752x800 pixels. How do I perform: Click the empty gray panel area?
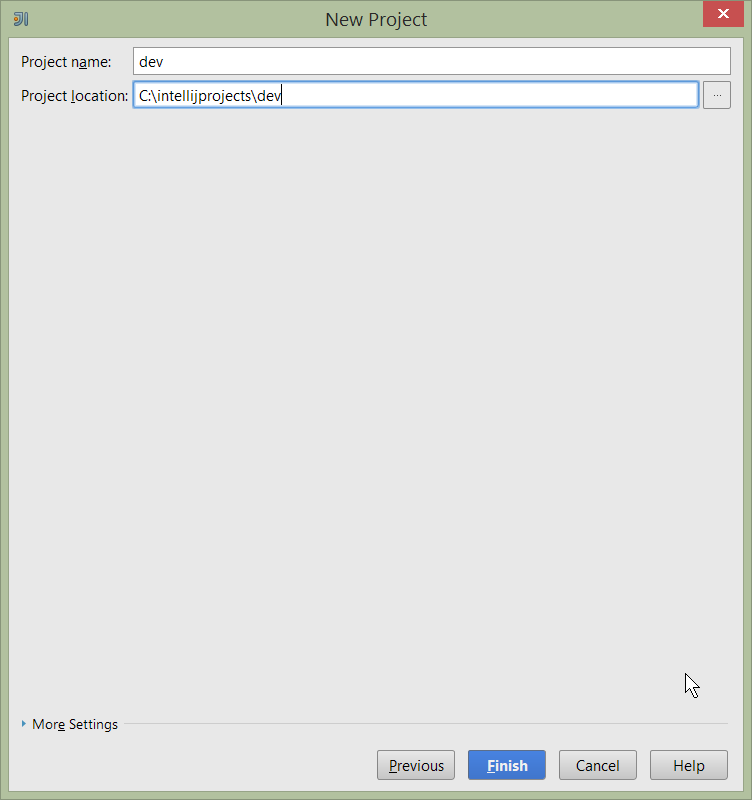coord(376,400)
